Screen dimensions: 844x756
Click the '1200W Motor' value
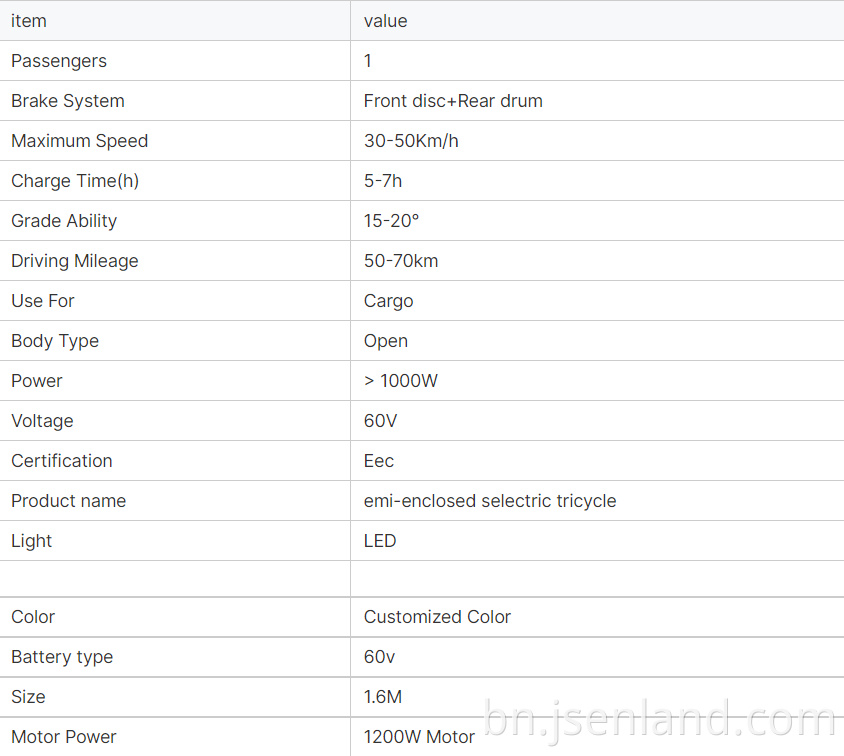pos(419,737)
